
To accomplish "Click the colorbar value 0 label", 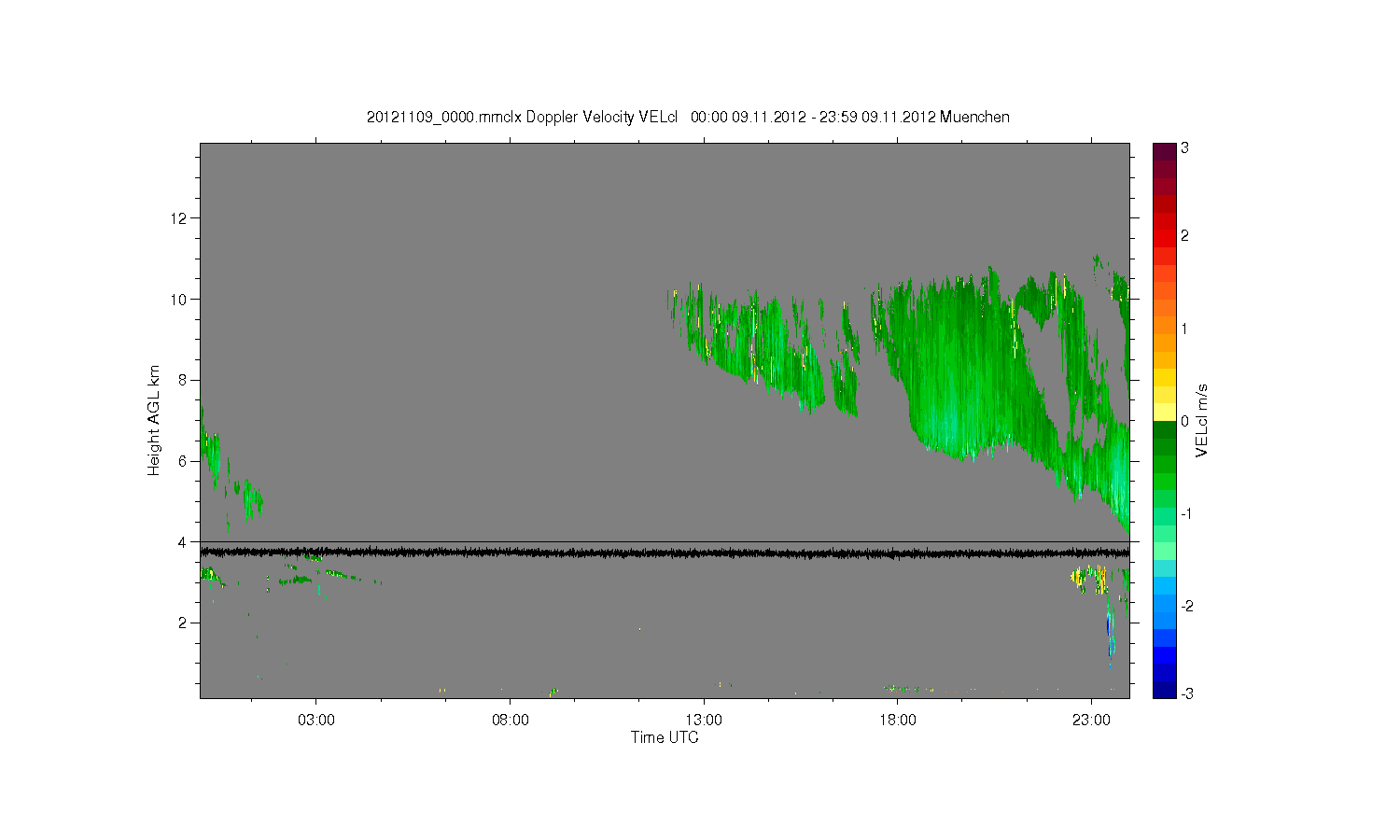I will [1184, 421].
